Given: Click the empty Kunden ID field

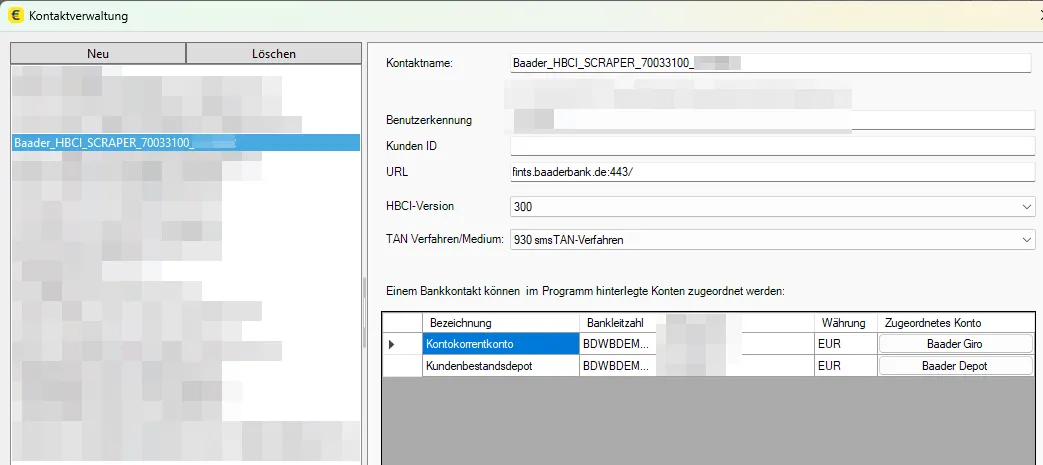Looking at the screenshot, I should (x=770, y=146).
